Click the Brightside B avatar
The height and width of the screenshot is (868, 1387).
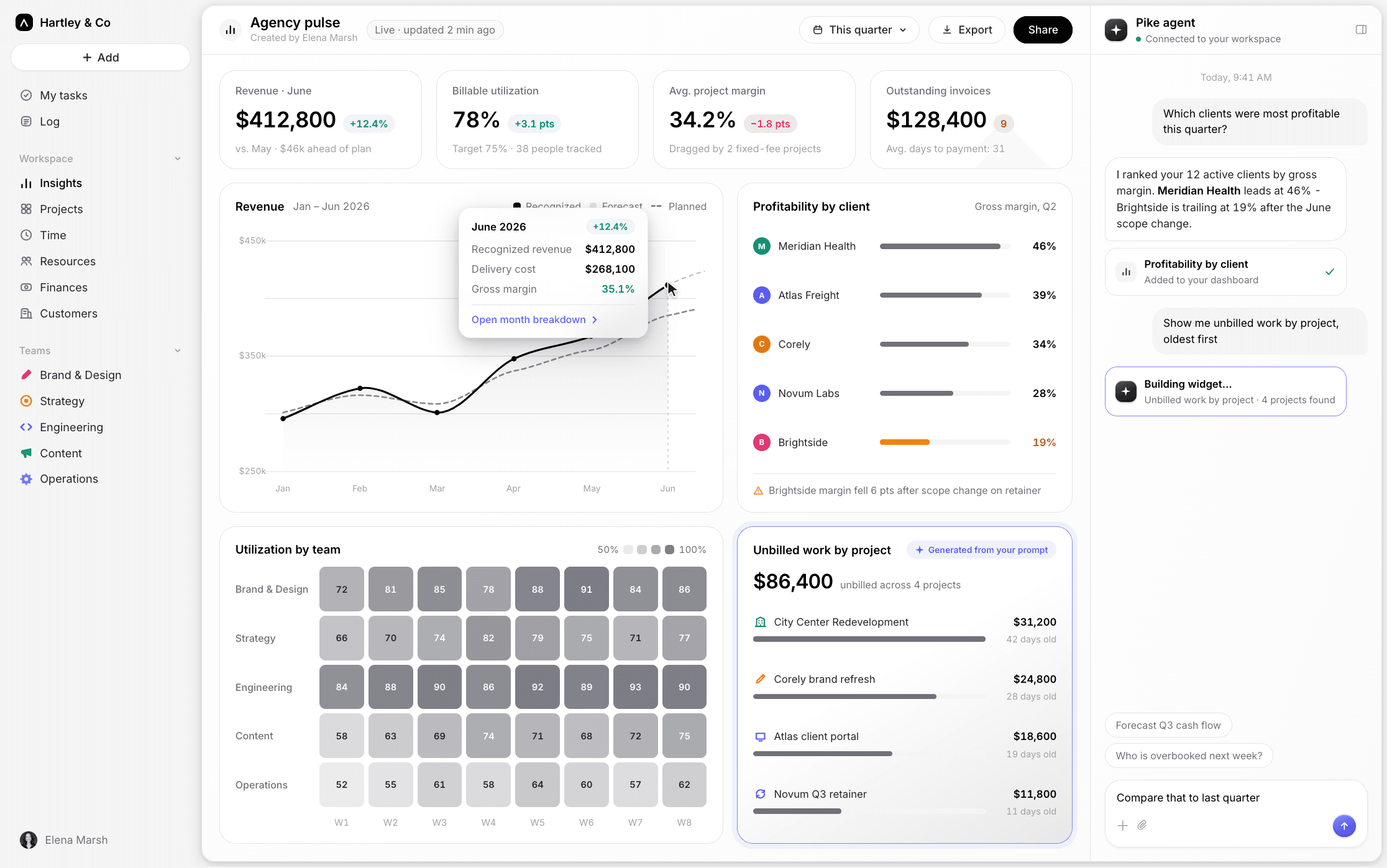[761, 442]
